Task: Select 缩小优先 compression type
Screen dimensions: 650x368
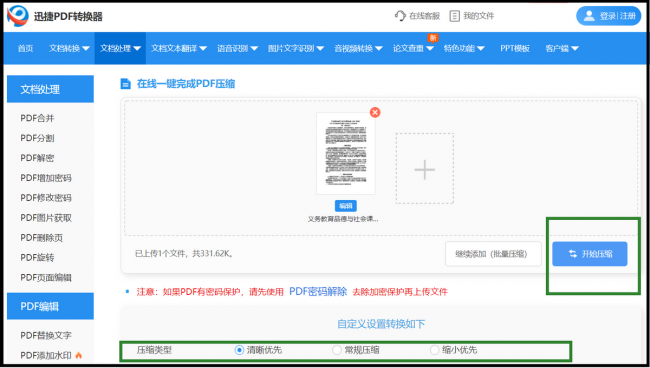Action: tap(434, 350)
